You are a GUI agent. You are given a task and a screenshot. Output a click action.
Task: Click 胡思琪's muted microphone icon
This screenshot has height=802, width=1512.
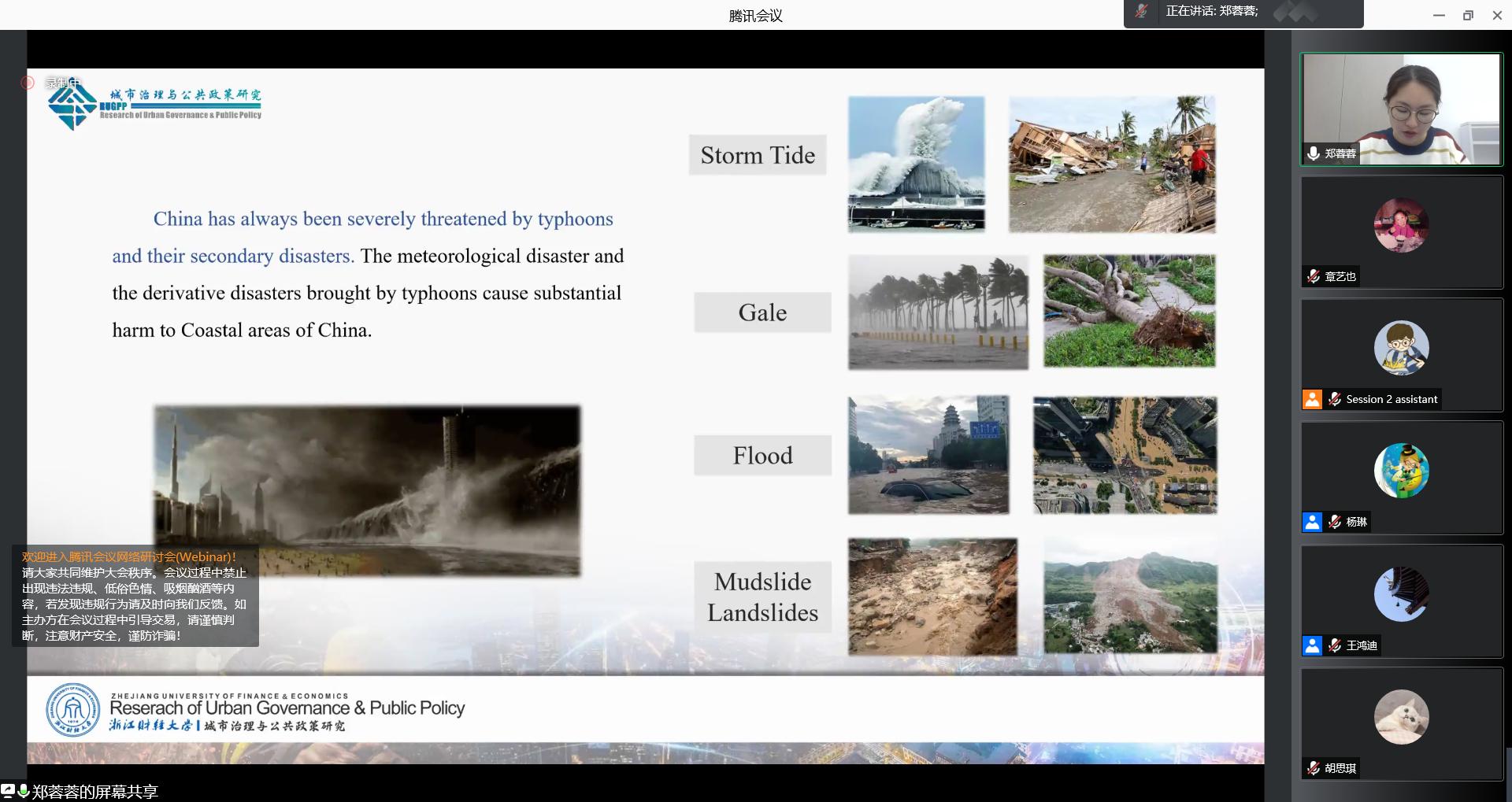point(1314,768)
